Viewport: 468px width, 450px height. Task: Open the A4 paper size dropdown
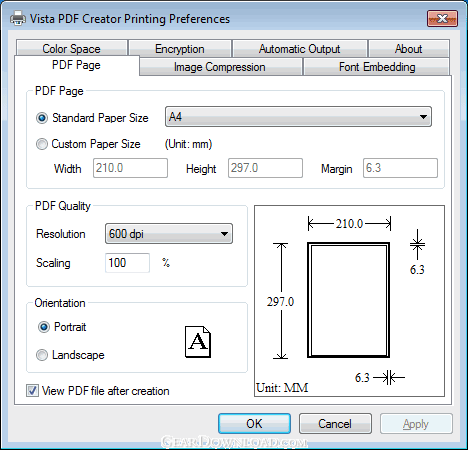click(x=298, y=117)
